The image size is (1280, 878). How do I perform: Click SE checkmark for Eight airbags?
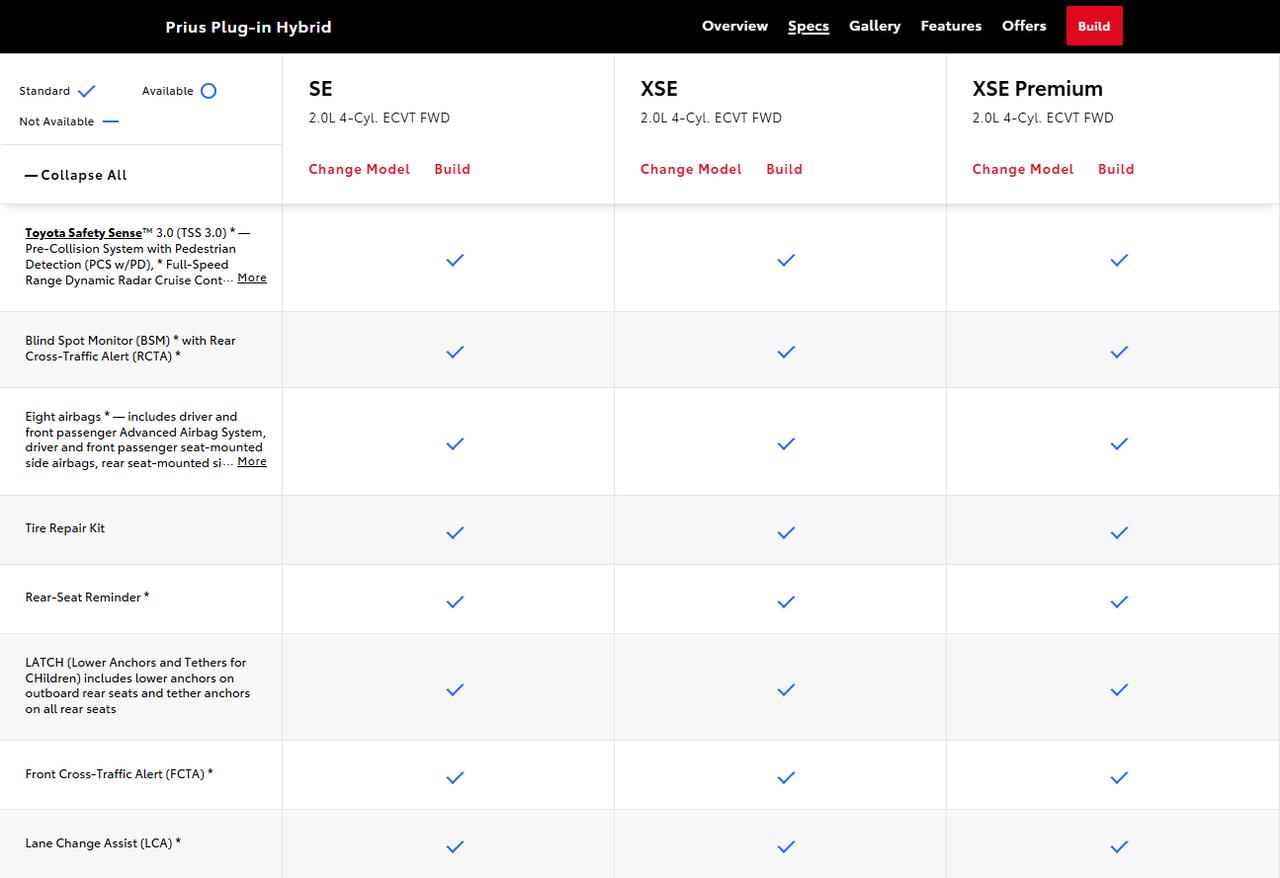coord(455,444)
